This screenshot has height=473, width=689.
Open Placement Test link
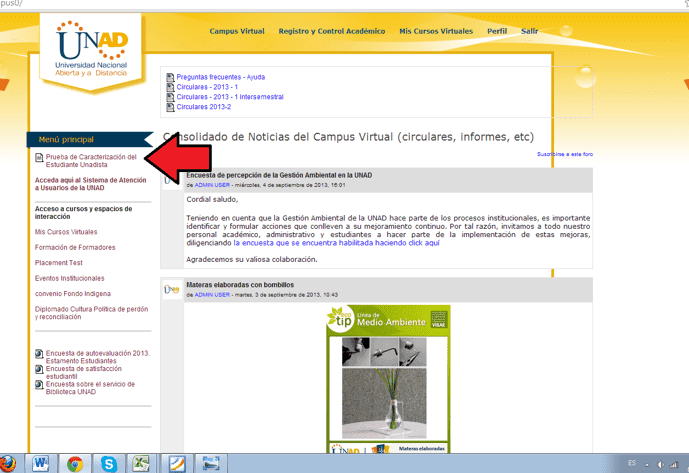[58, 263]
